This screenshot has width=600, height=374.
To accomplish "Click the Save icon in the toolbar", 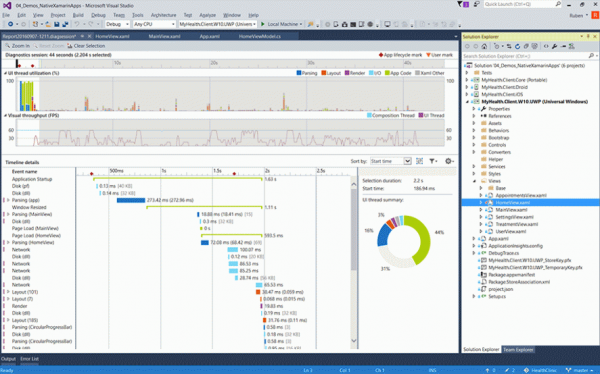I will point(57,24).
